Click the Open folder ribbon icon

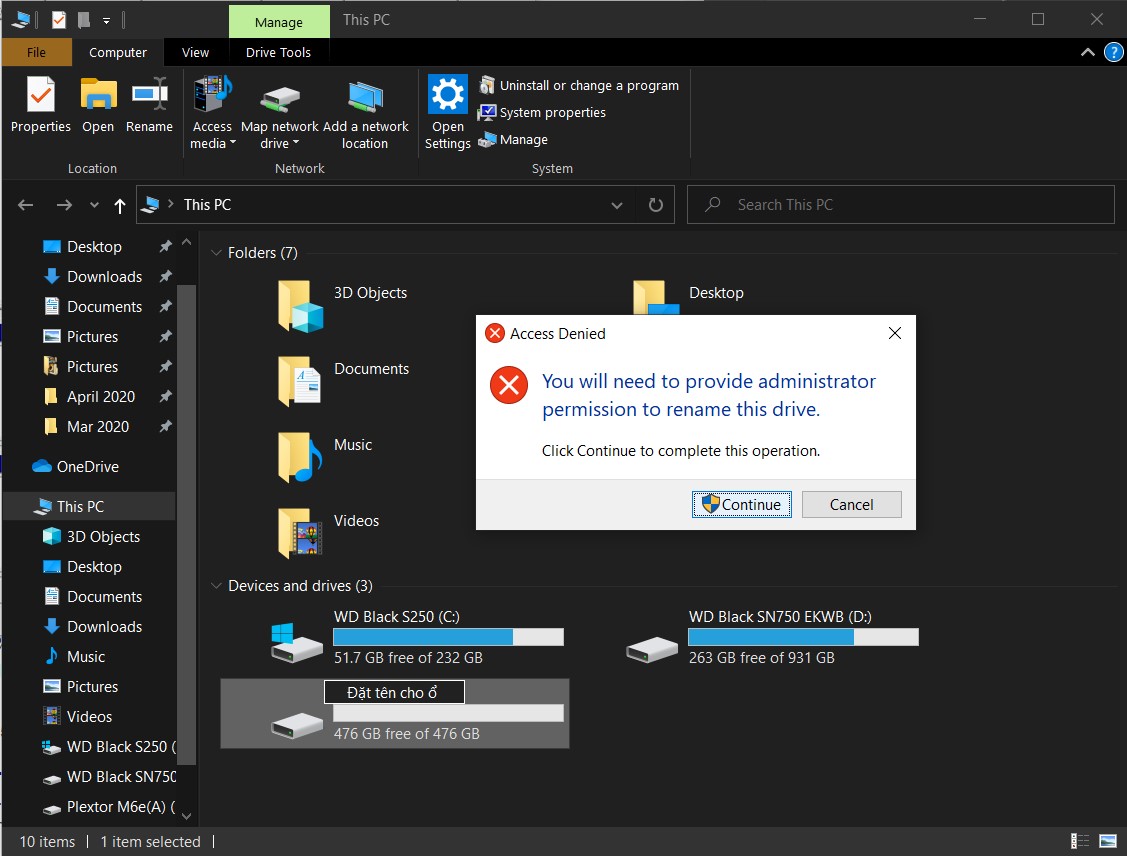click(98, 104)
